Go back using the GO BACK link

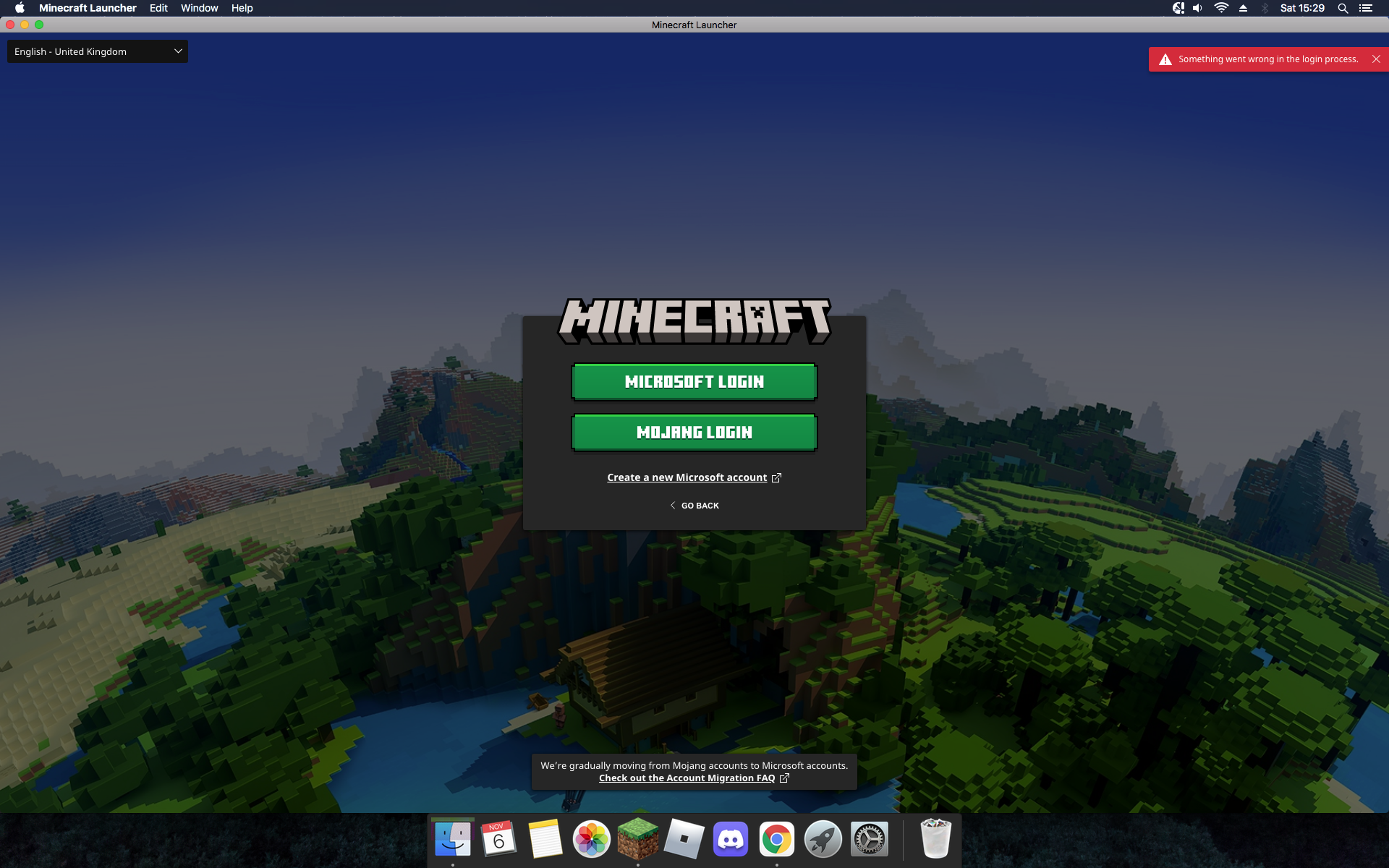point(694,506)
